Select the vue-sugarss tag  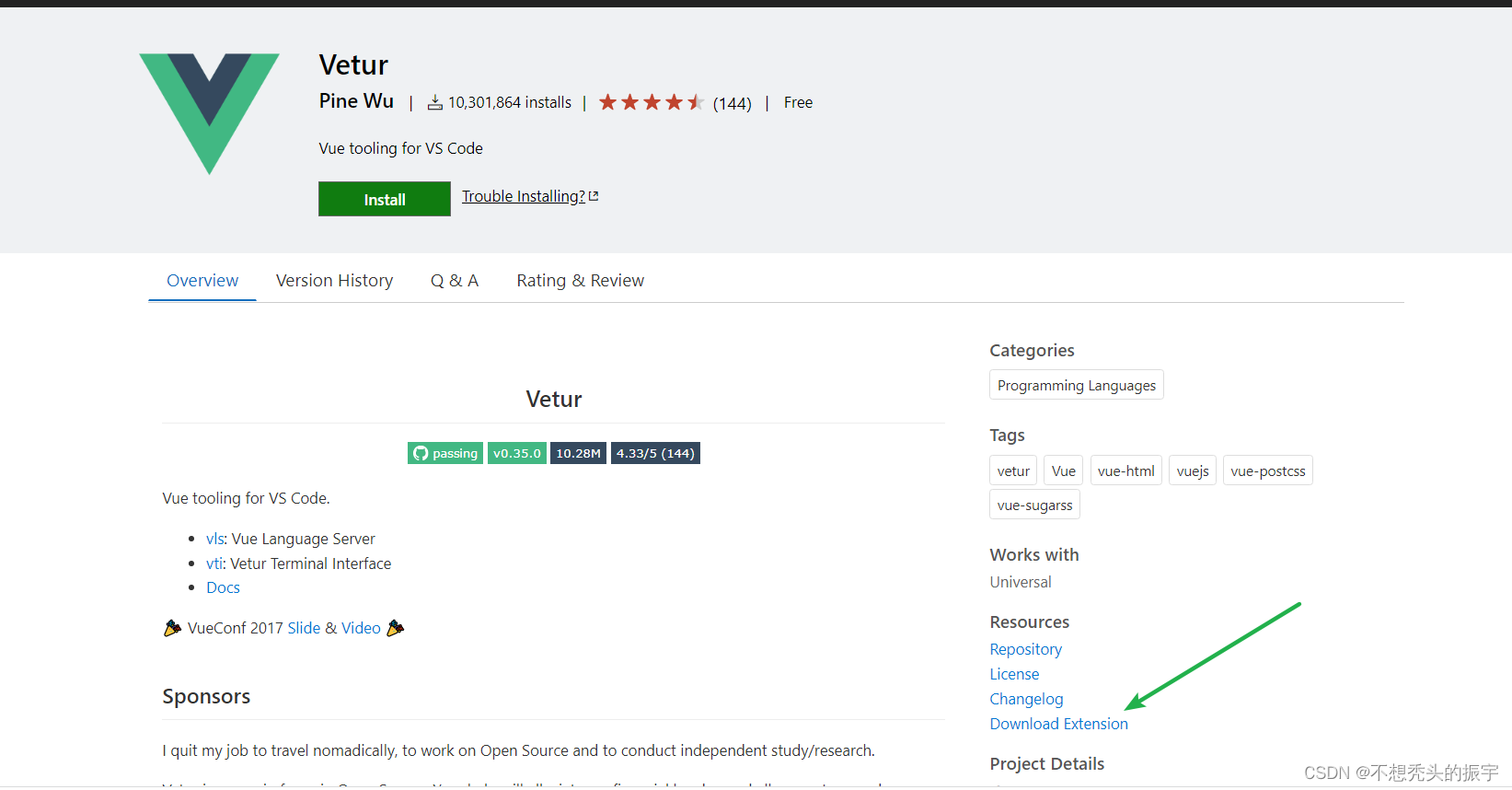(1034, 505)
